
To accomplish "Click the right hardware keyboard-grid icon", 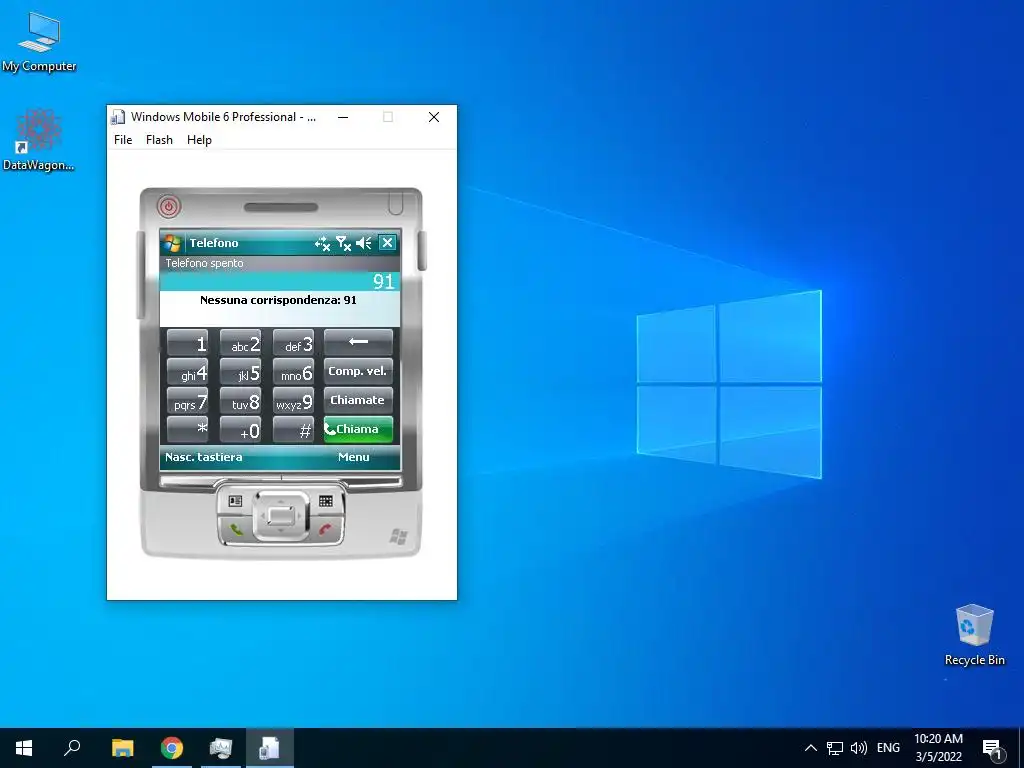I will click(x=326, y=501).
